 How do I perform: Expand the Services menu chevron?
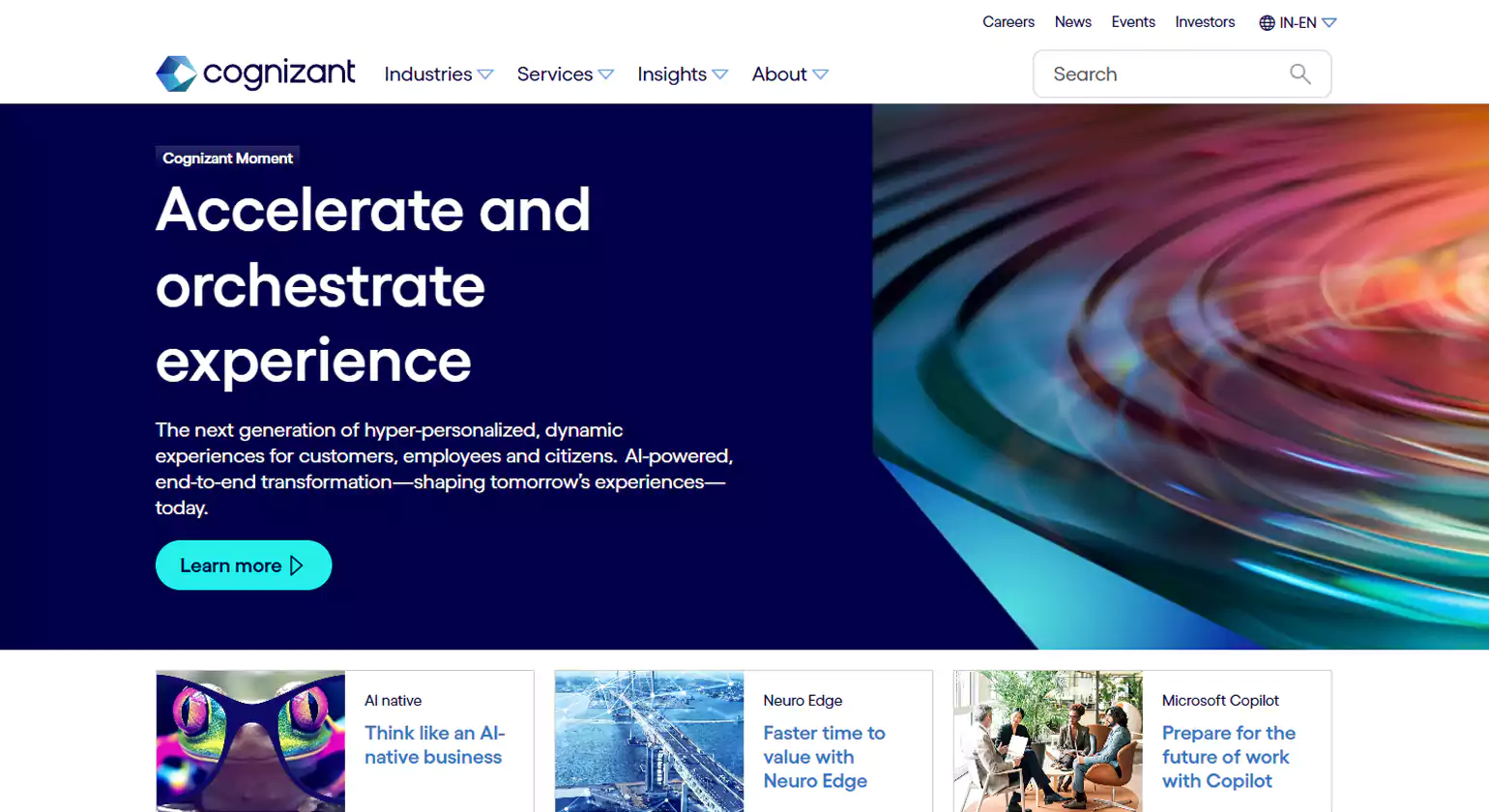click(x=606, y=74)
